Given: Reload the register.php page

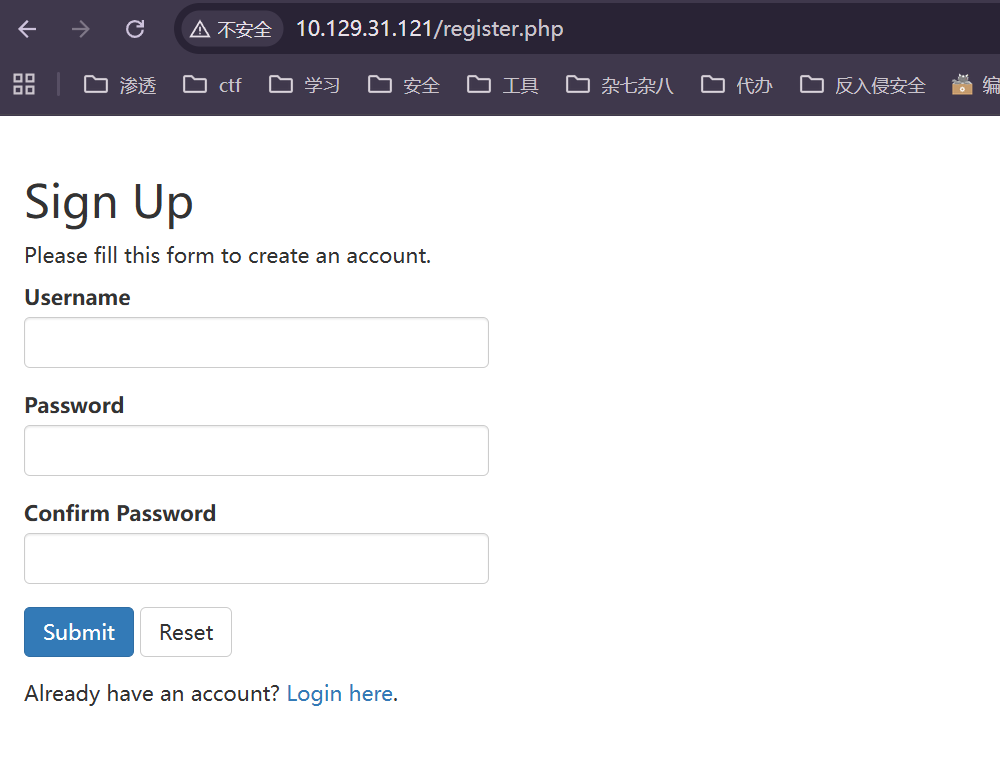Looking at the screenshot, I should tap(135, 29).
